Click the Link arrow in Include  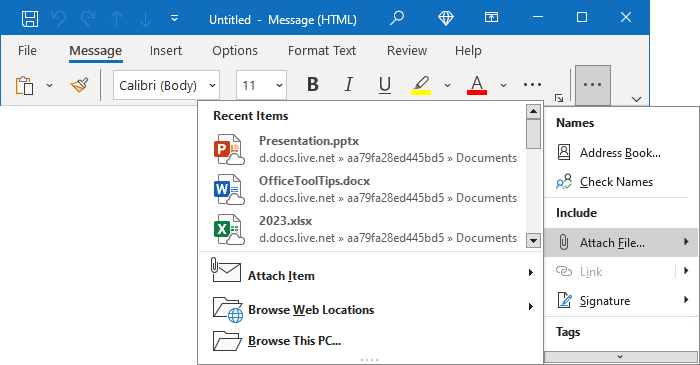[686, 271]
